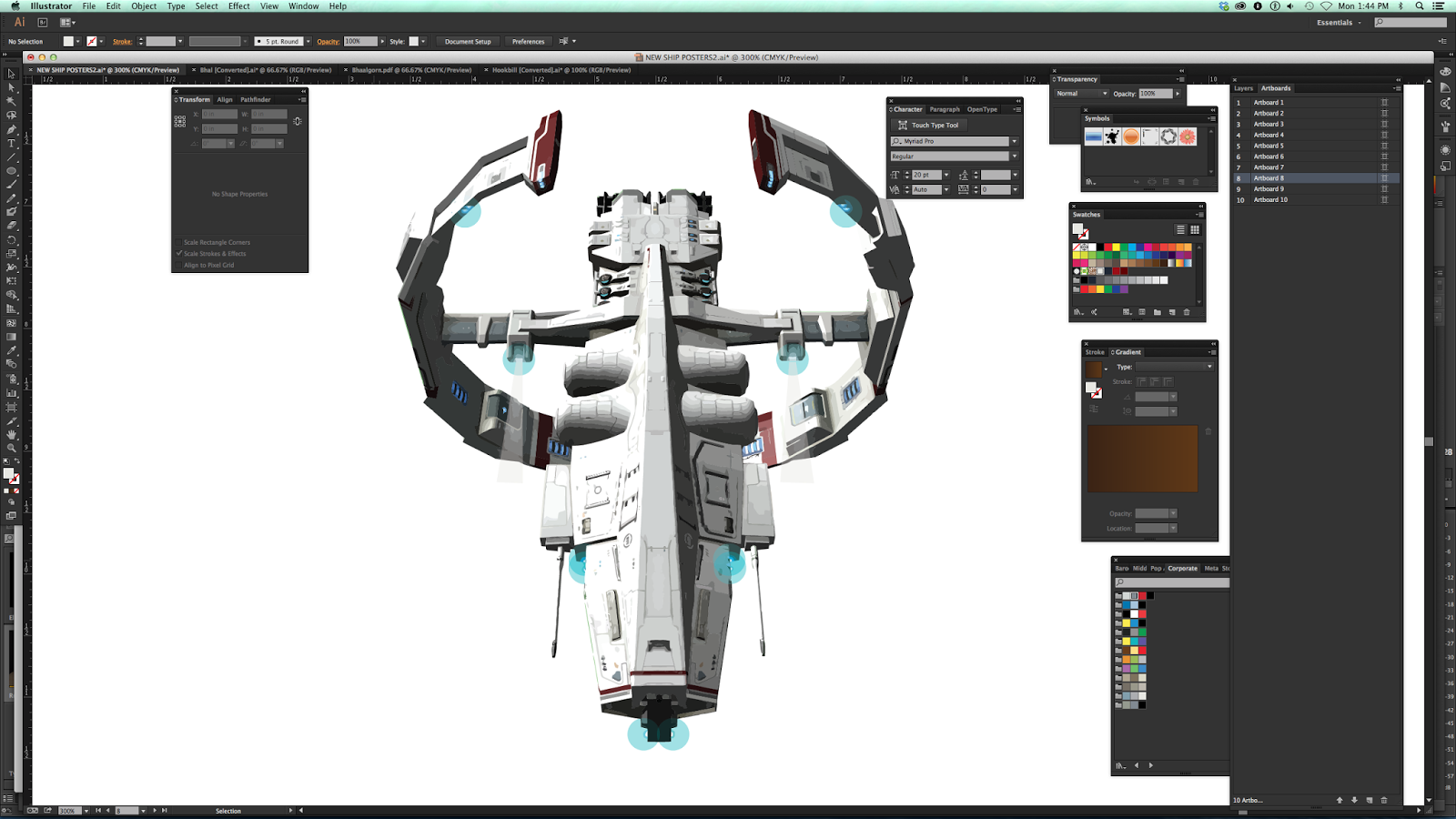
Task: Select the Eyedropper tool
Action: tap(11, 350)
